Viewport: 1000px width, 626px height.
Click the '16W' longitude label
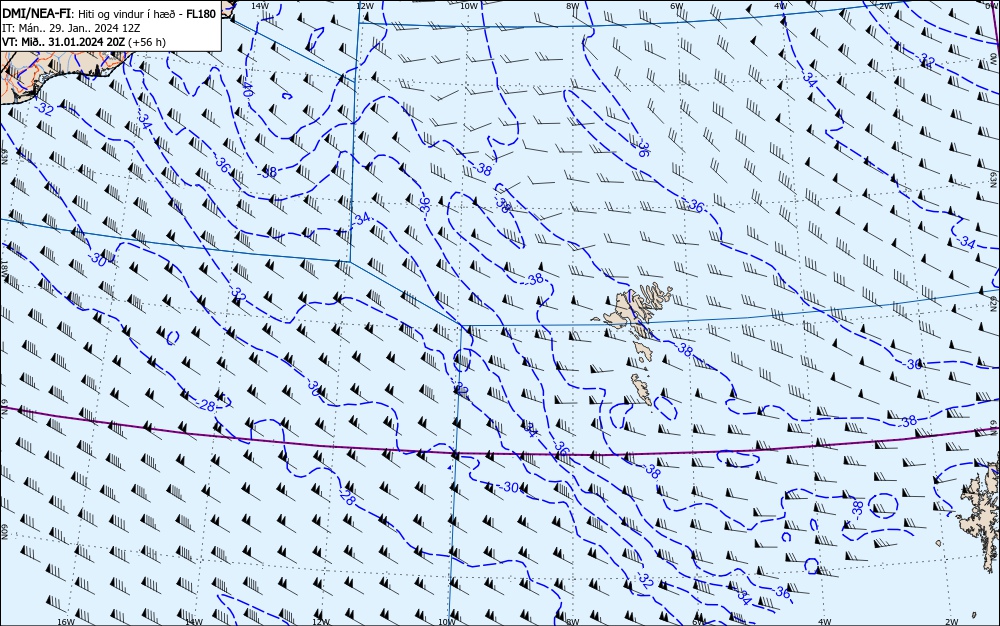coord(66,621)
